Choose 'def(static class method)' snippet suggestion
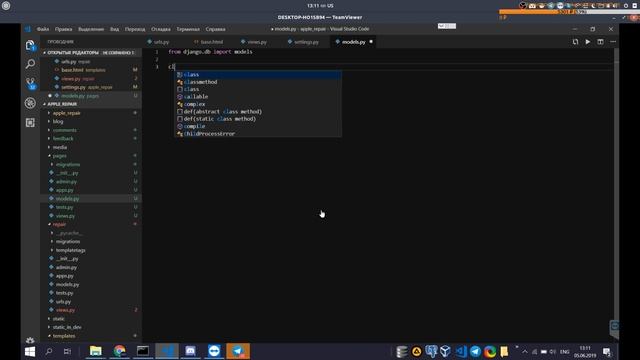This screenshot has width=640, height=360. pos(258,119)
